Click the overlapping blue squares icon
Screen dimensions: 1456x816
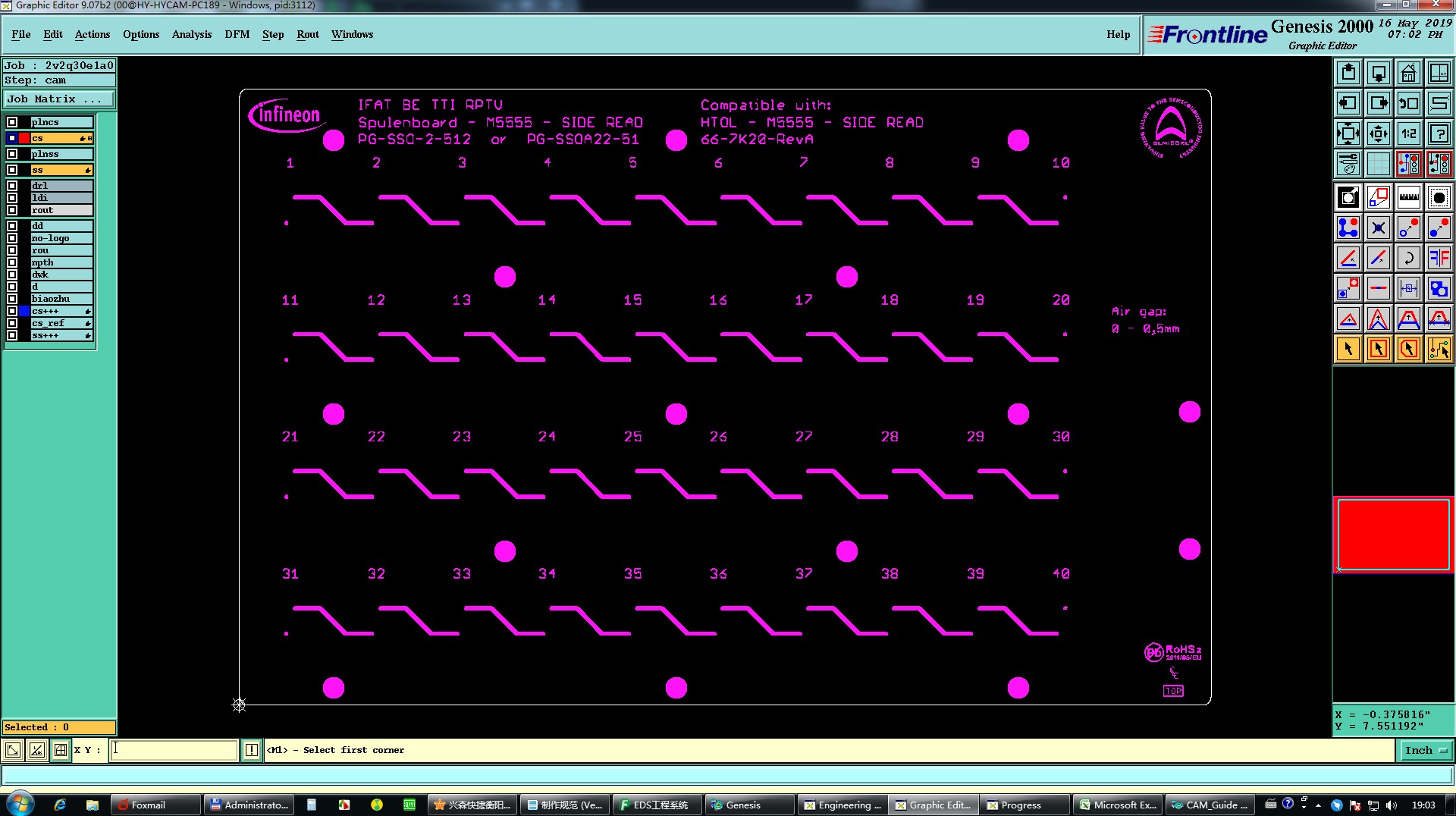[1439, 288]
